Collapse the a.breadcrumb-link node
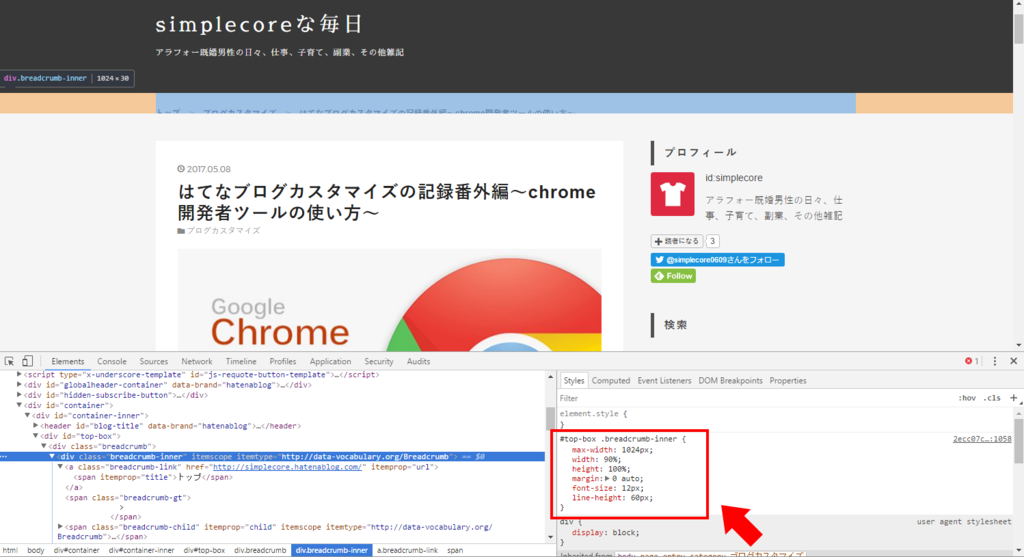Screen dimensions: 1024x557 [x=60, y=467]
